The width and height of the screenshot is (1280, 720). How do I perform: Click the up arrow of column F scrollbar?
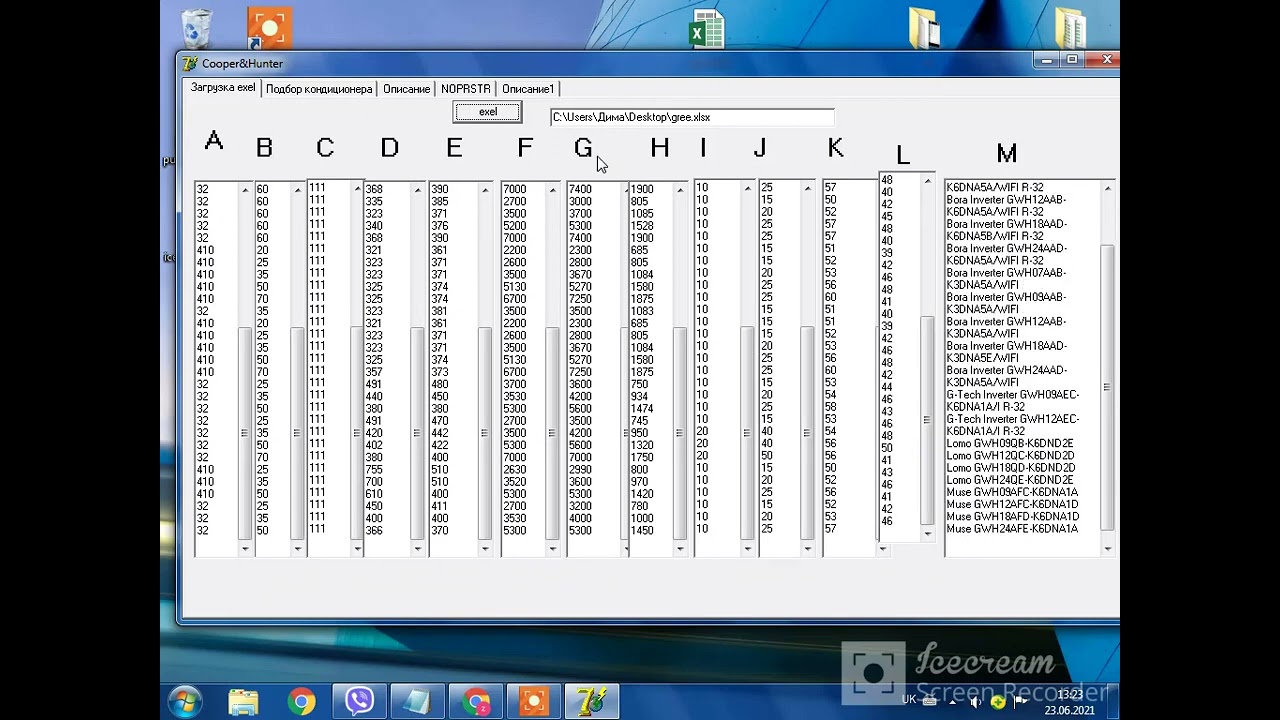(x=552, y=190)
